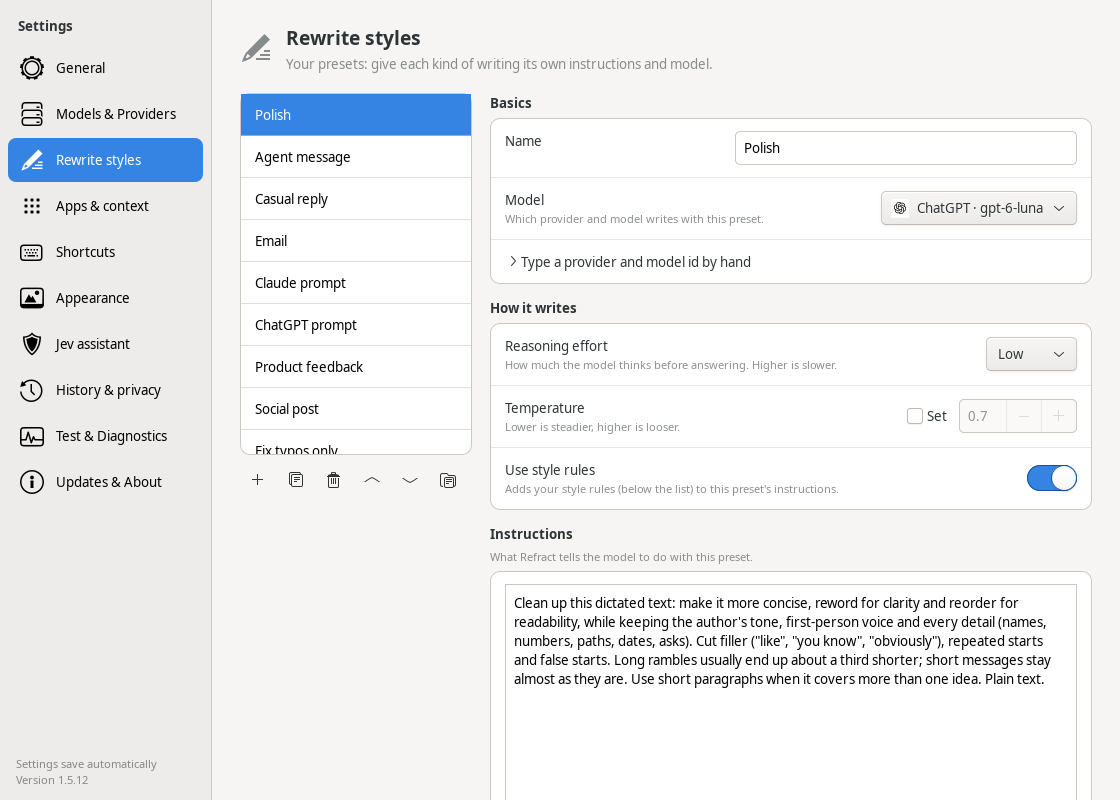1120x800 pixels.
Task: Click the Updates & About info icon
Action: (x=31, y=482)
